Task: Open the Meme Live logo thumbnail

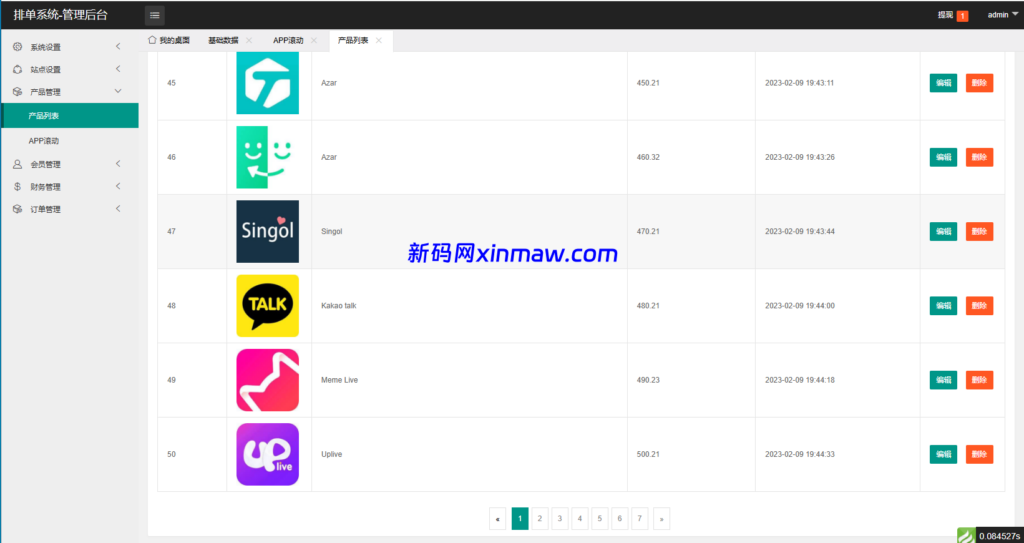Action: tap(267, 380)
